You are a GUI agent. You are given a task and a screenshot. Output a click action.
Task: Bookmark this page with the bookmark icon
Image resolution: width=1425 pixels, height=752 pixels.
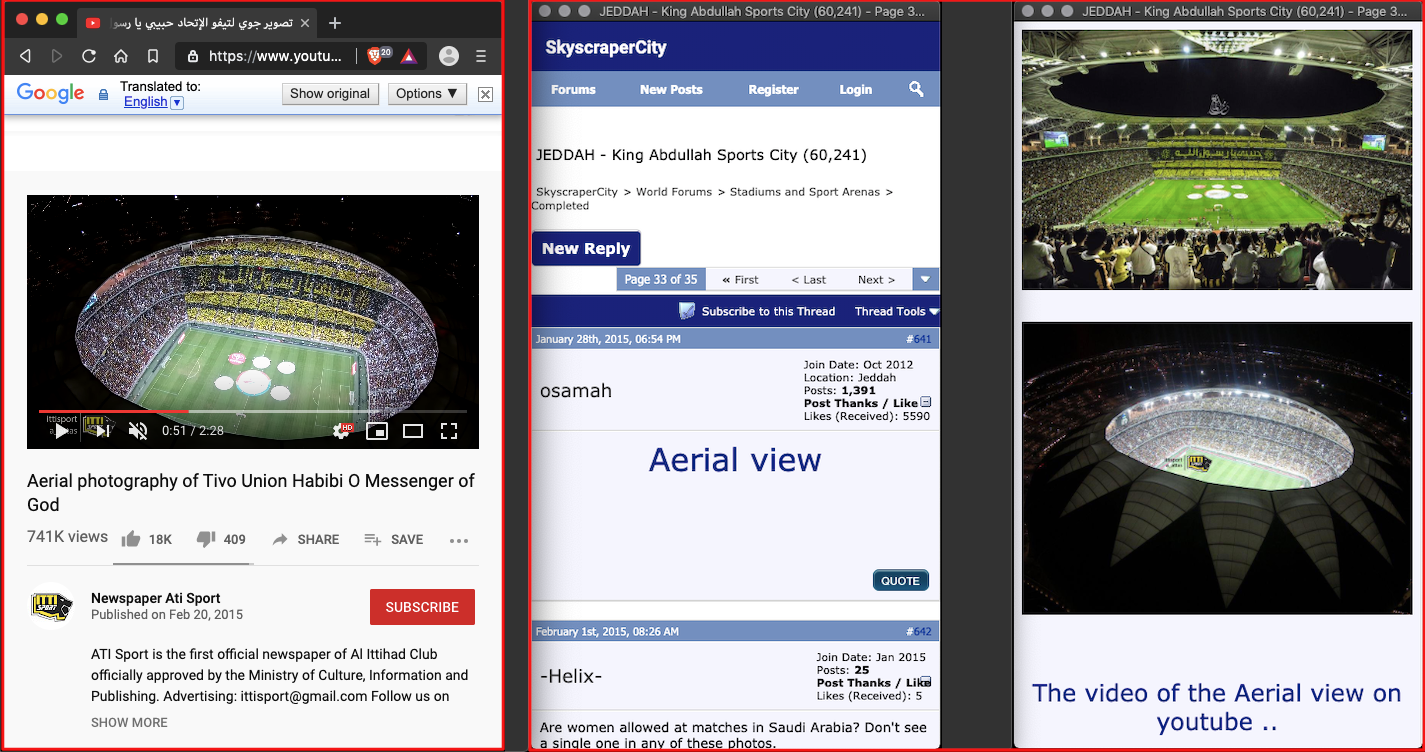click(x=153, y=56)
